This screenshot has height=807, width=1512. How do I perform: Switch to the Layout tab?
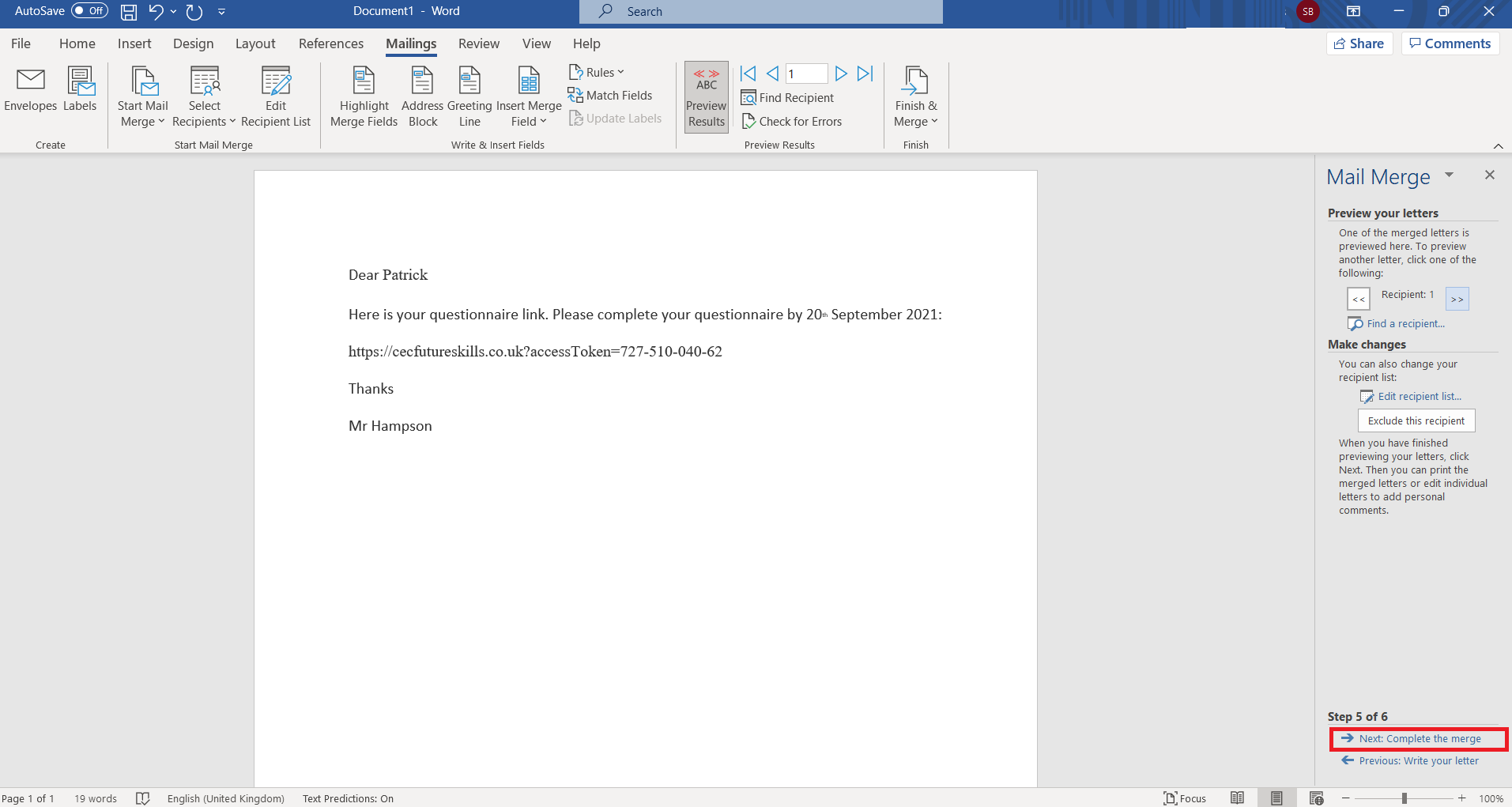(255, 43)
